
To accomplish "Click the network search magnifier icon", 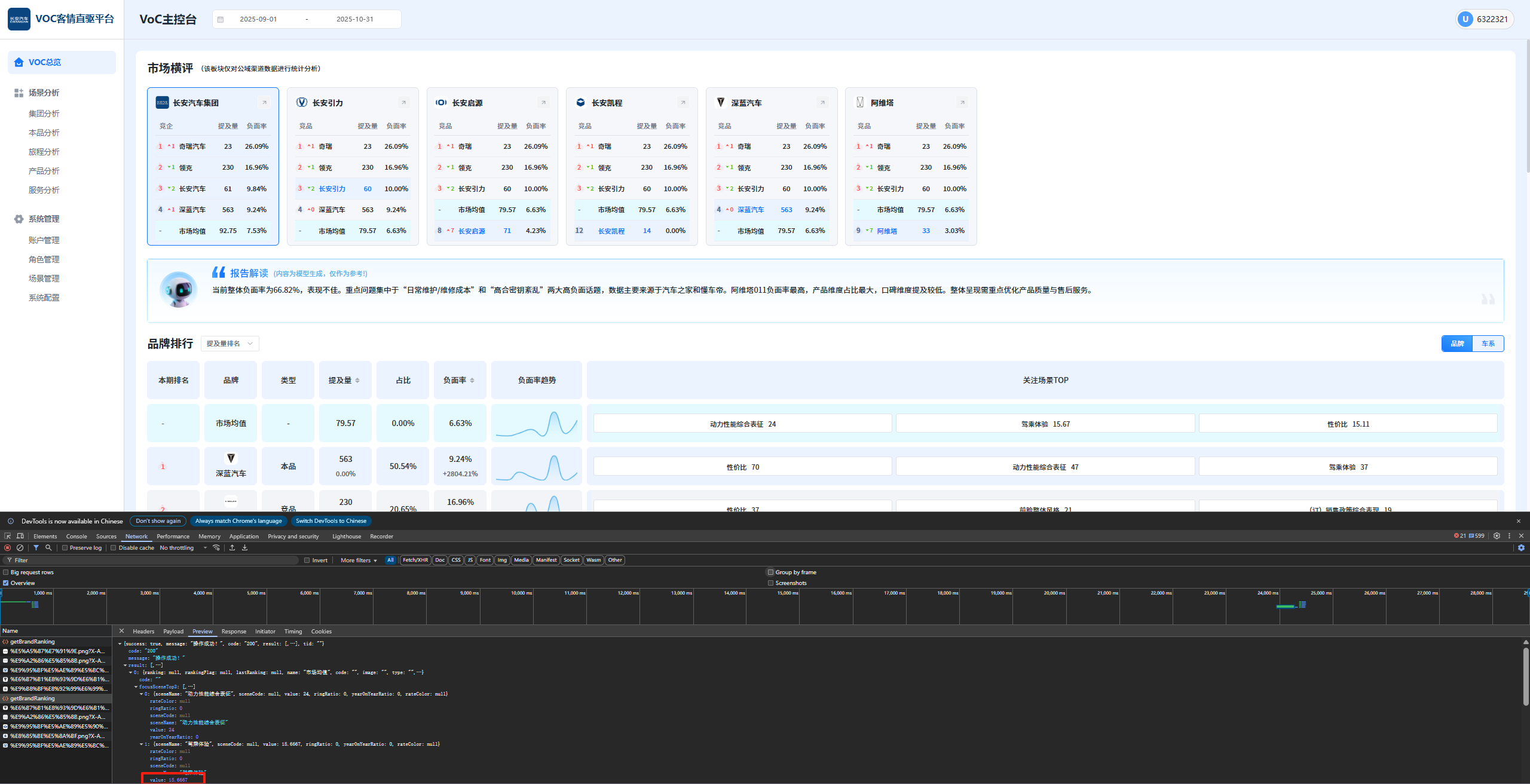I will point(48,547).
